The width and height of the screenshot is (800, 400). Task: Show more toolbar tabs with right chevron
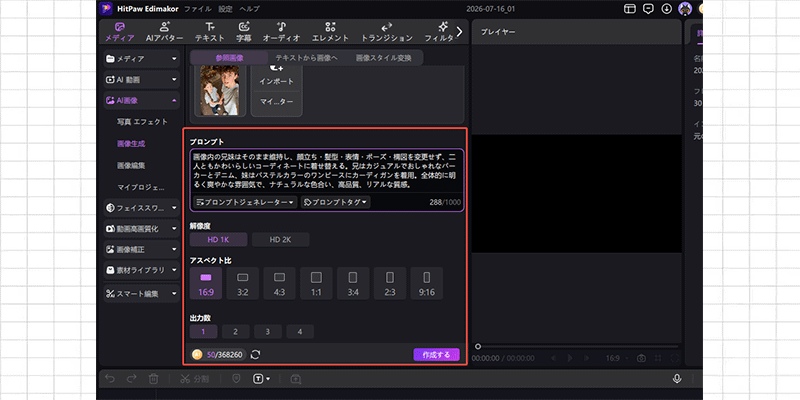click(459, 32)
